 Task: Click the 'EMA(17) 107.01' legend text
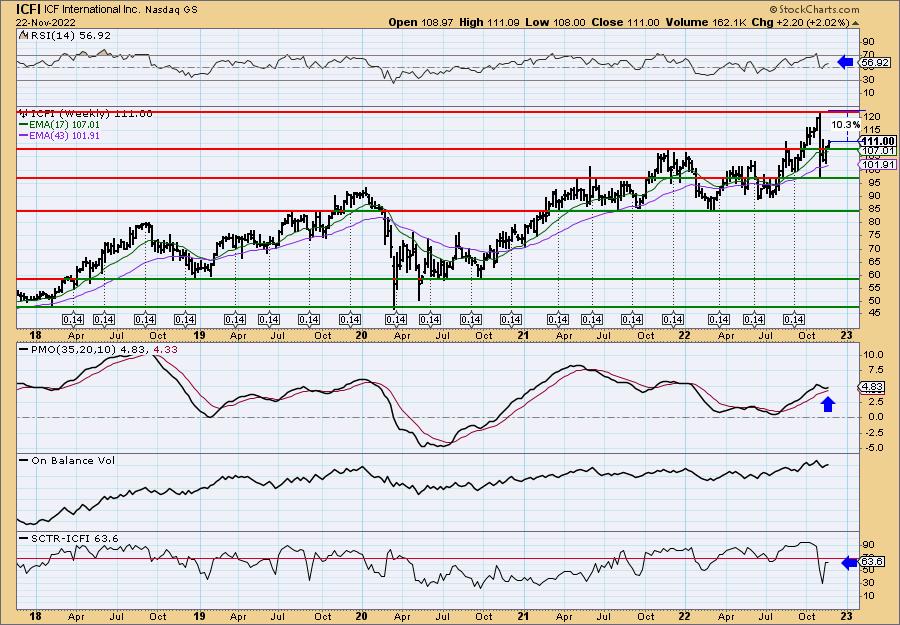point(65,125)
